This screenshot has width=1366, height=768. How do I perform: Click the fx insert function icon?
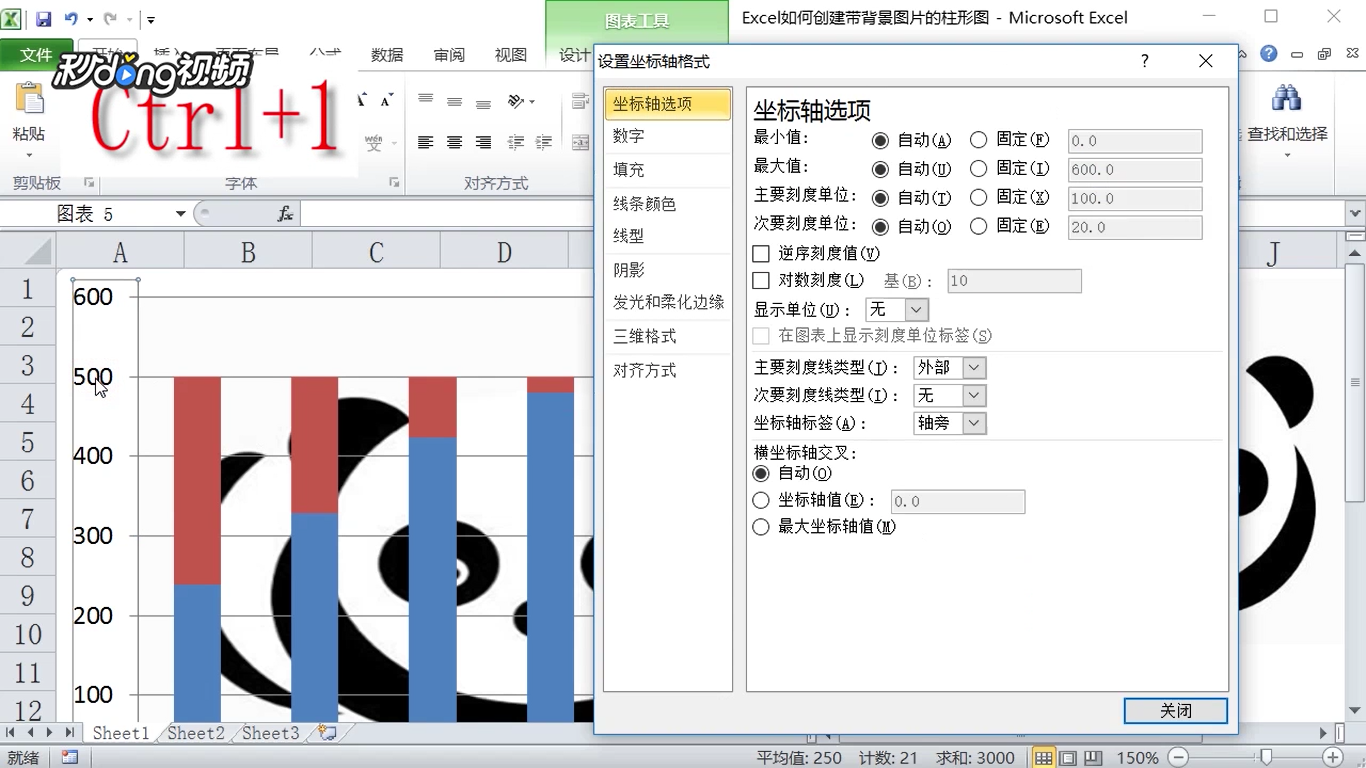click(x=286, y=214)
